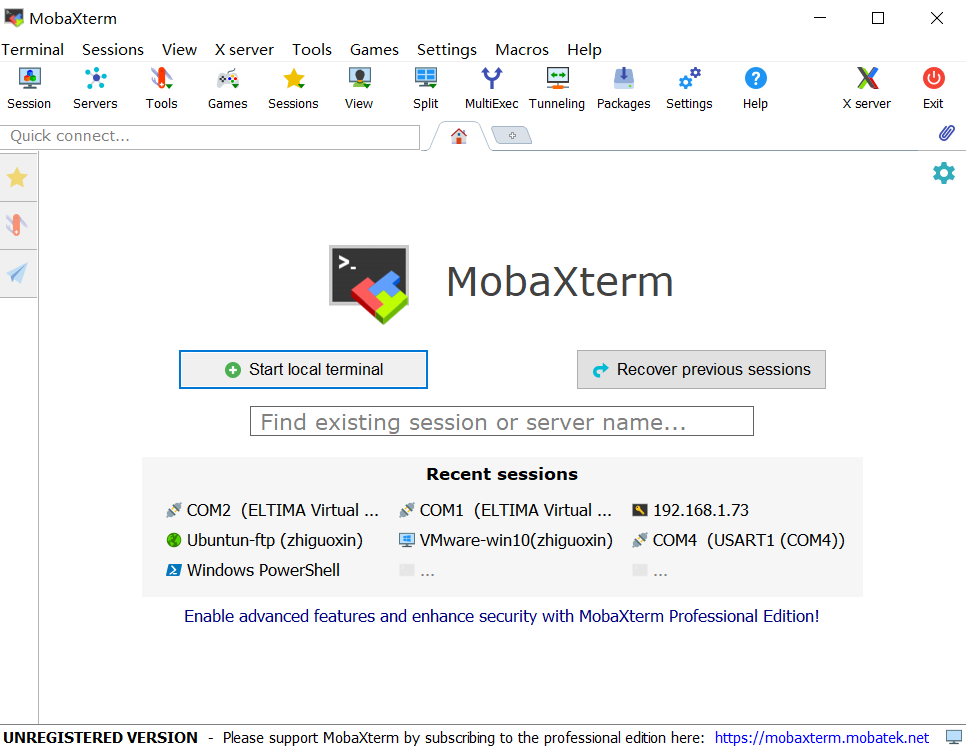This screenshot has height=746, width=966.
Task: Select the star favorites sidebar tab
Action: click(x=17, y=177)
